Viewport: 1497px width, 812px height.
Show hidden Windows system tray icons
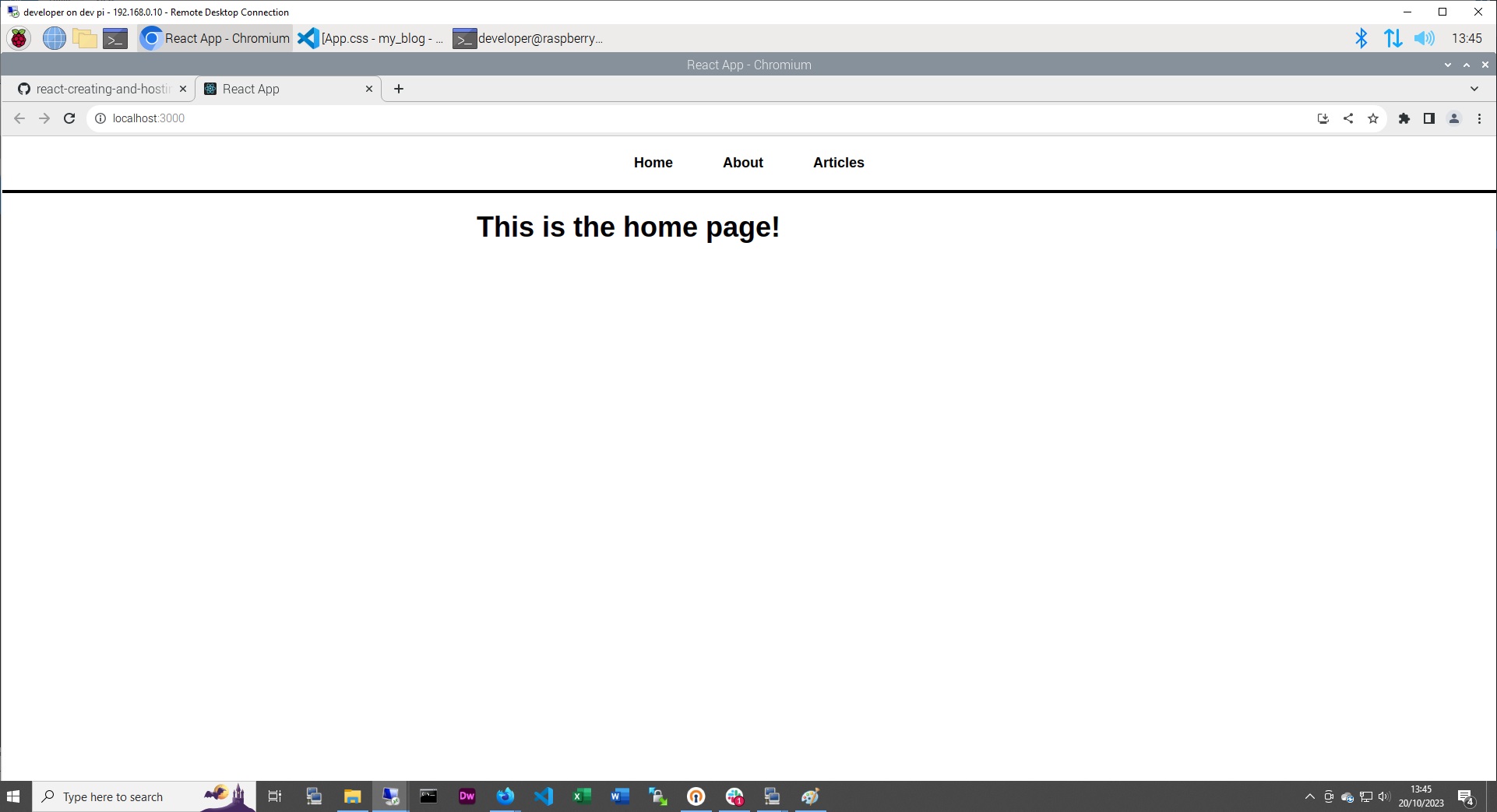click(1309, 796)
